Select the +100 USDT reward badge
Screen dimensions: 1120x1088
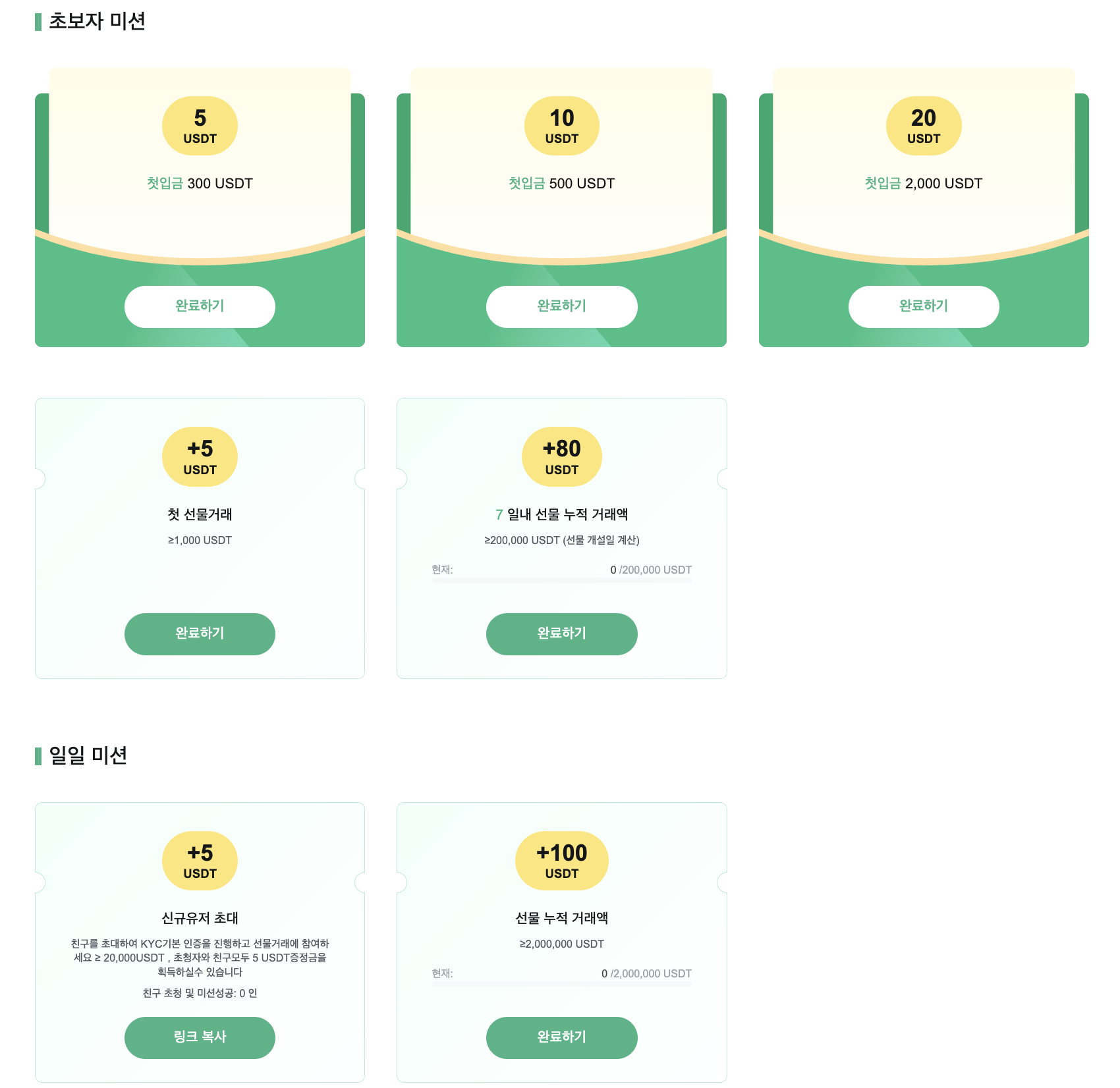[x=561, y=861]
